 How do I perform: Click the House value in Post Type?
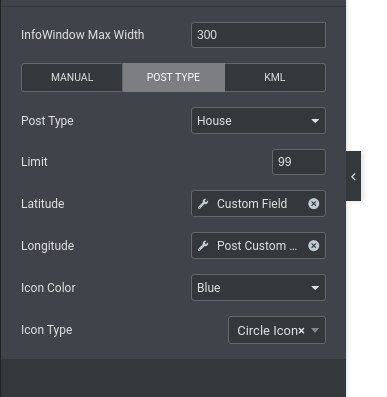tap(214, 121)
